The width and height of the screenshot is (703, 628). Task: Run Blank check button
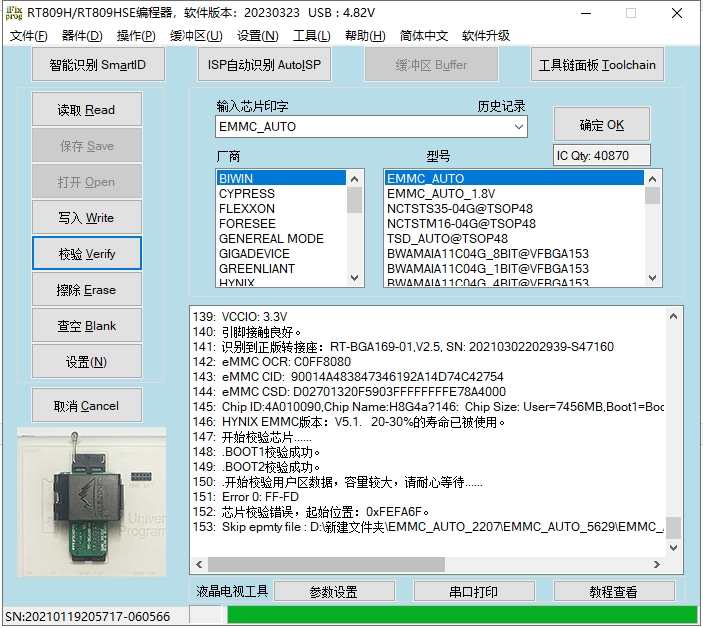(86, 326)
